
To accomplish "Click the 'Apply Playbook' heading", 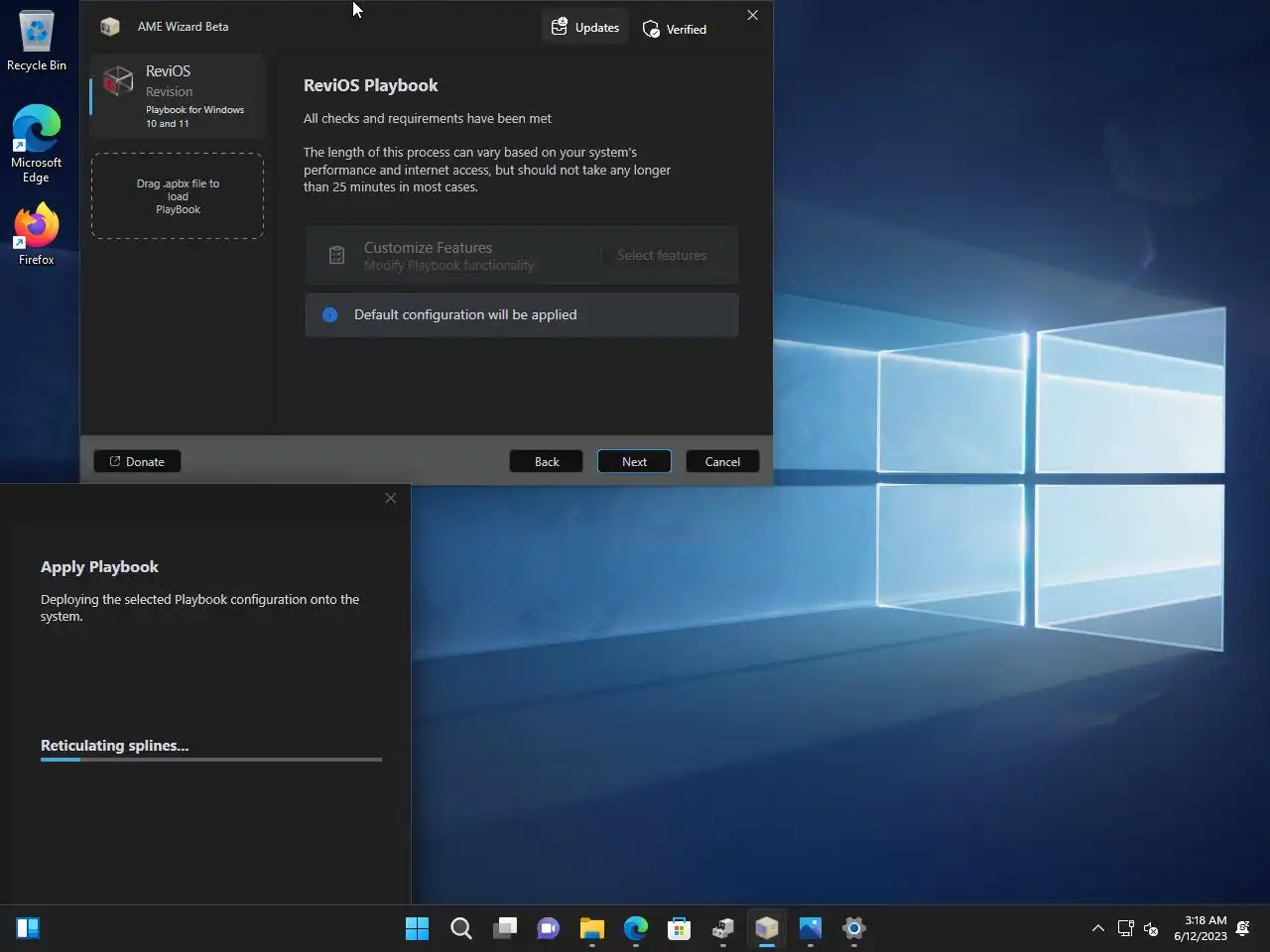I will pos(99,567).
